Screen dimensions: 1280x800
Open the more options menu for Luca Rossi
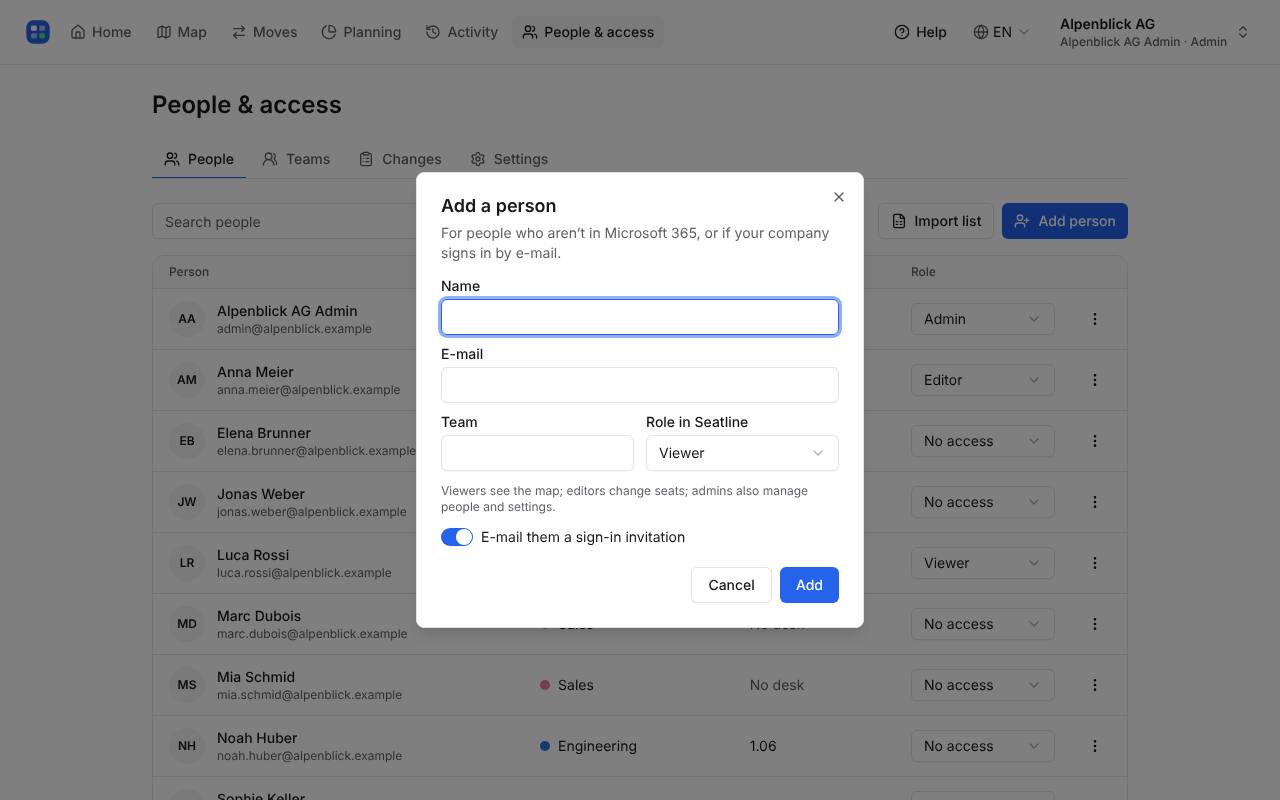coord(1095,563)
